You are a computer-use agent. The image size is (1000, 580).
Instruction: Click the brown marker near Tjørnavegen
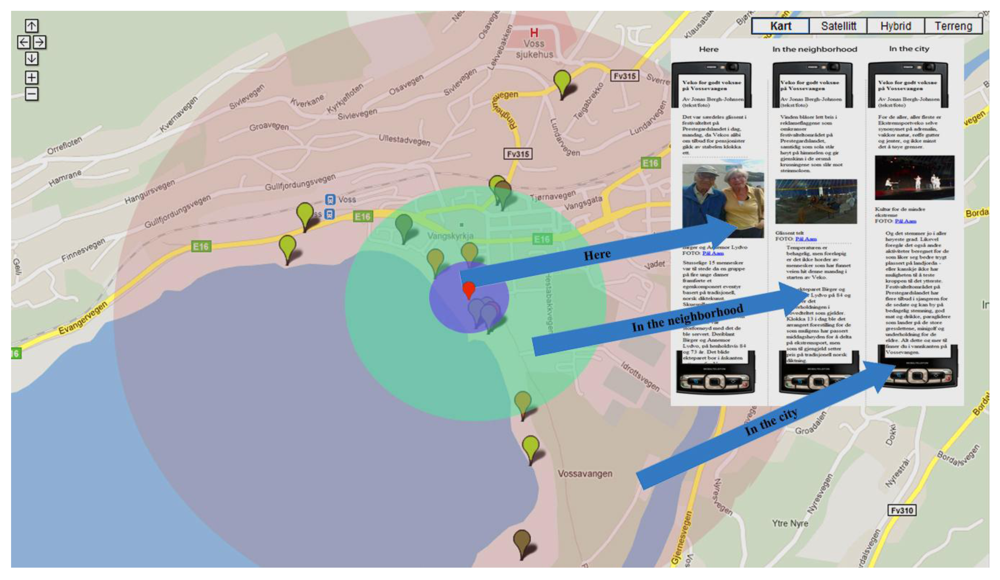pyautogui.click(x=503, y=195)
